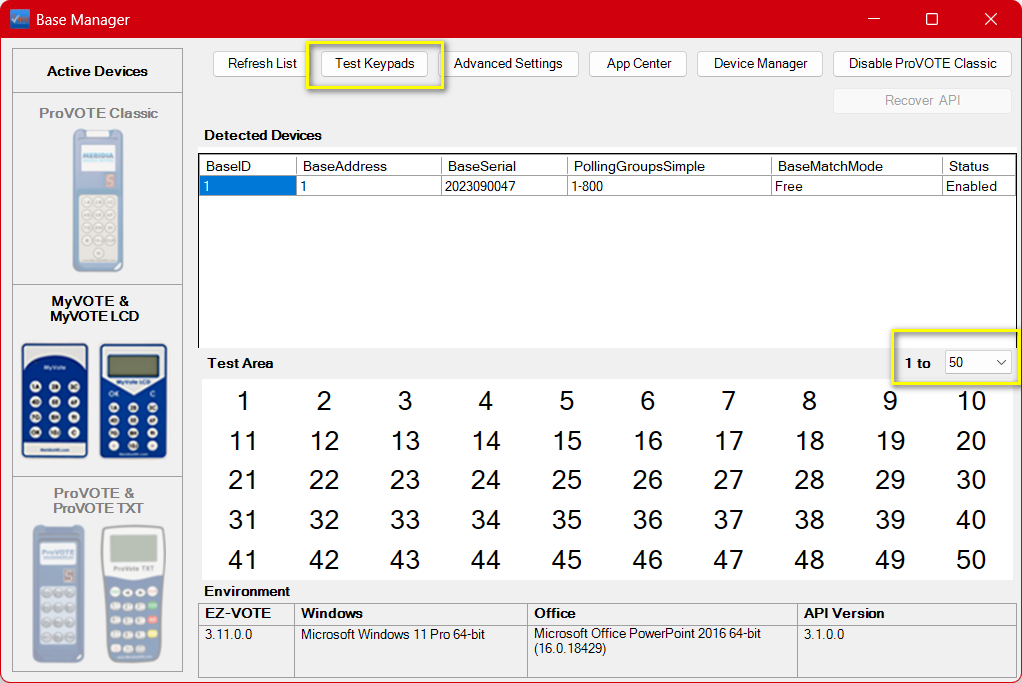This screenshot has height=683, width=1022.
Task: Select the ProVOTE TXT keypad image
Action: click(133, 593)
